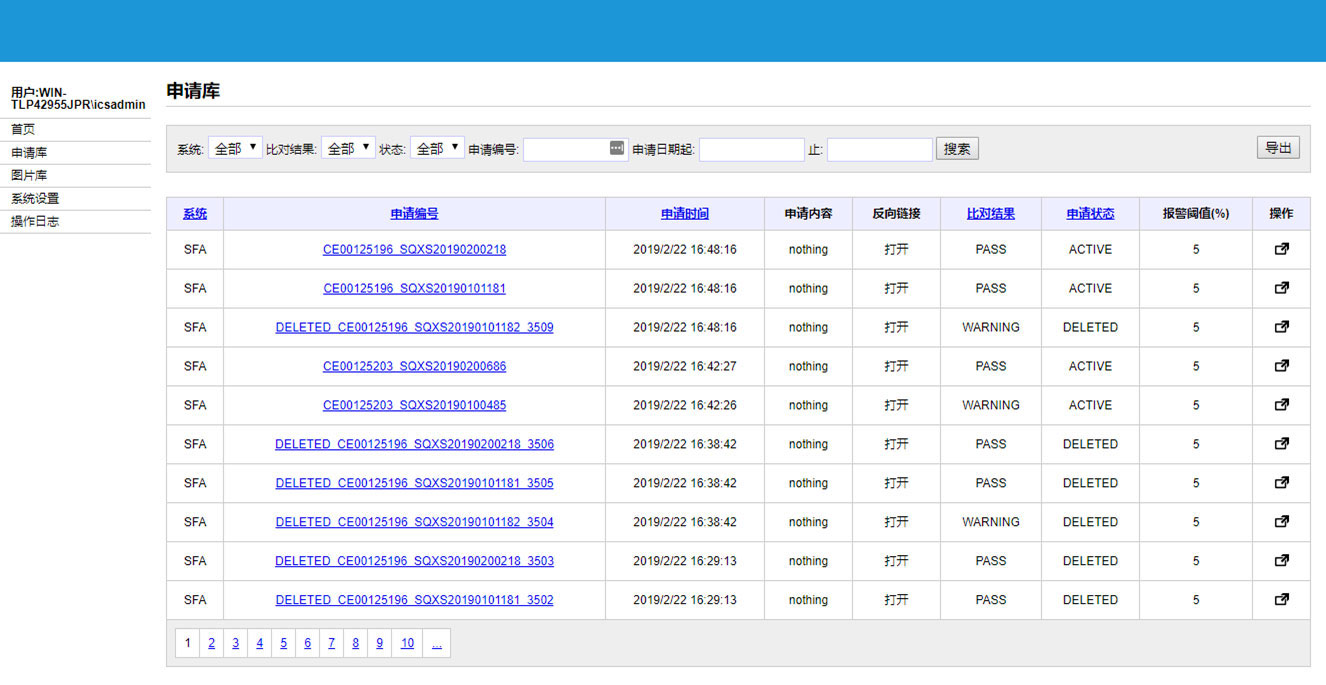Image resolution: width=1326 pixels, height=685 pixels.
Task: Open application link CE00125196_SQXS20190200218
Action: click(414, 250)
